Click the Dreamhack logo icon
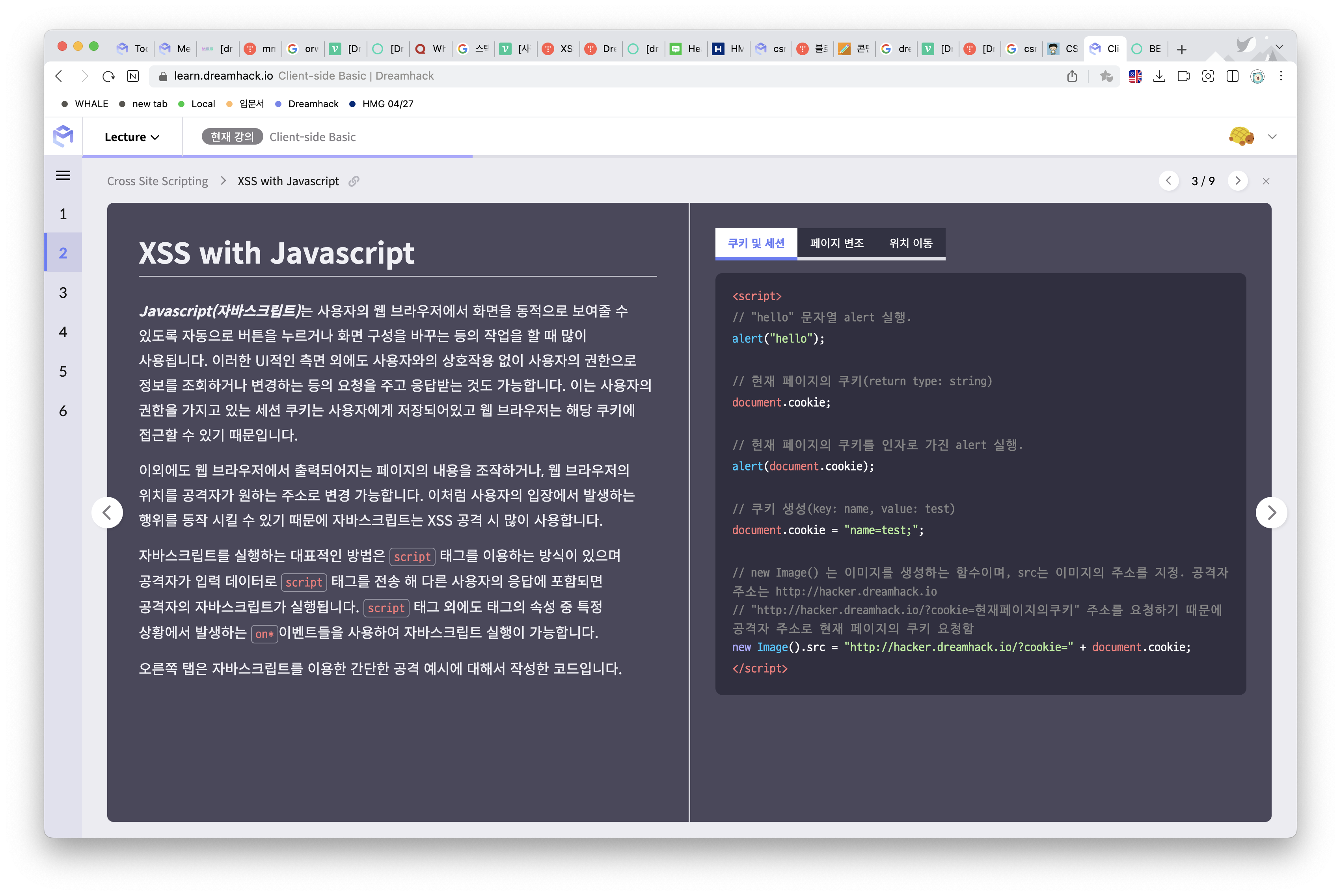 coord(63,137)
